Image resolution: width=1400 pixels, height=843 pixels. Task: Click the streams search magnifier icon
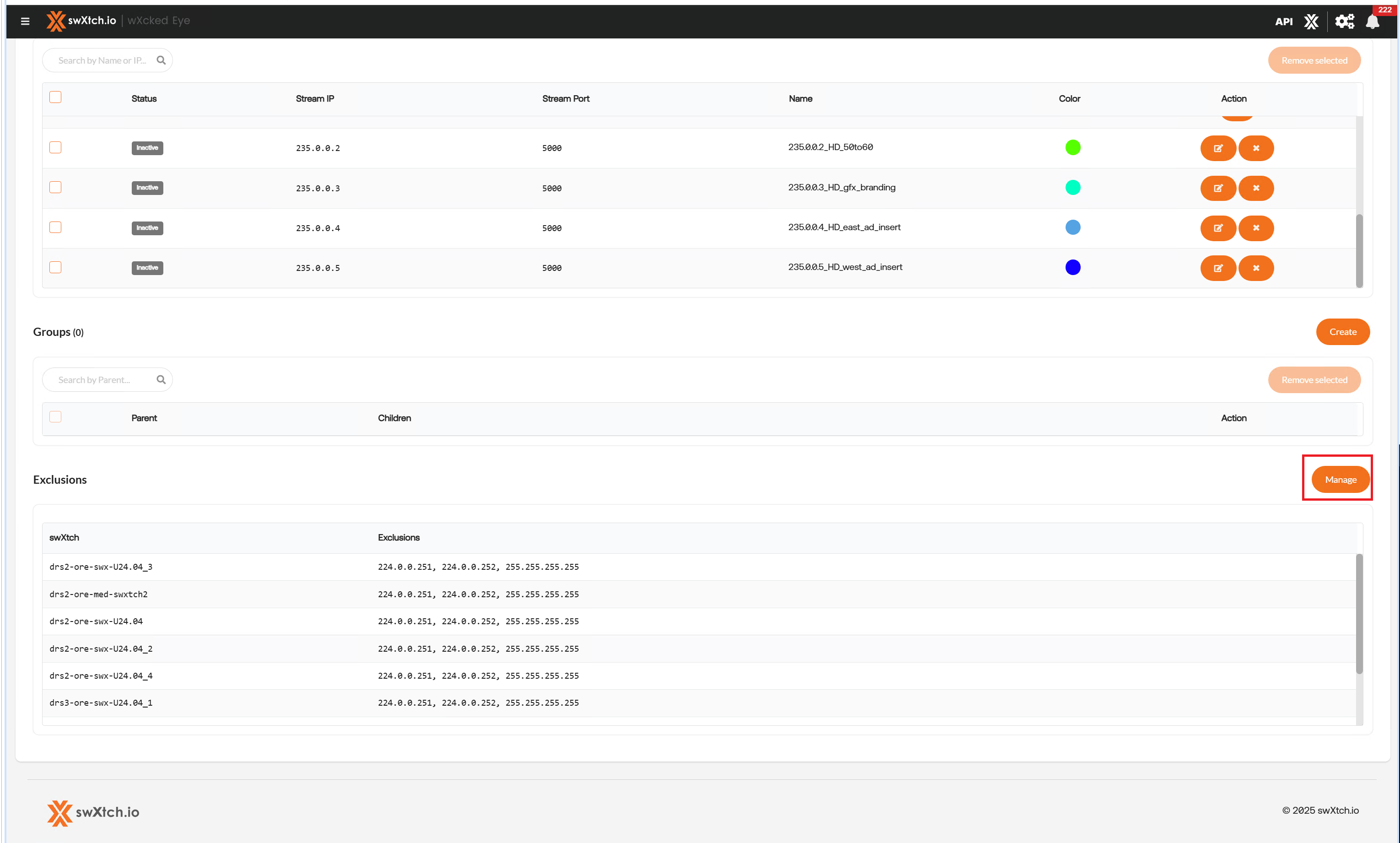[161, 60]
